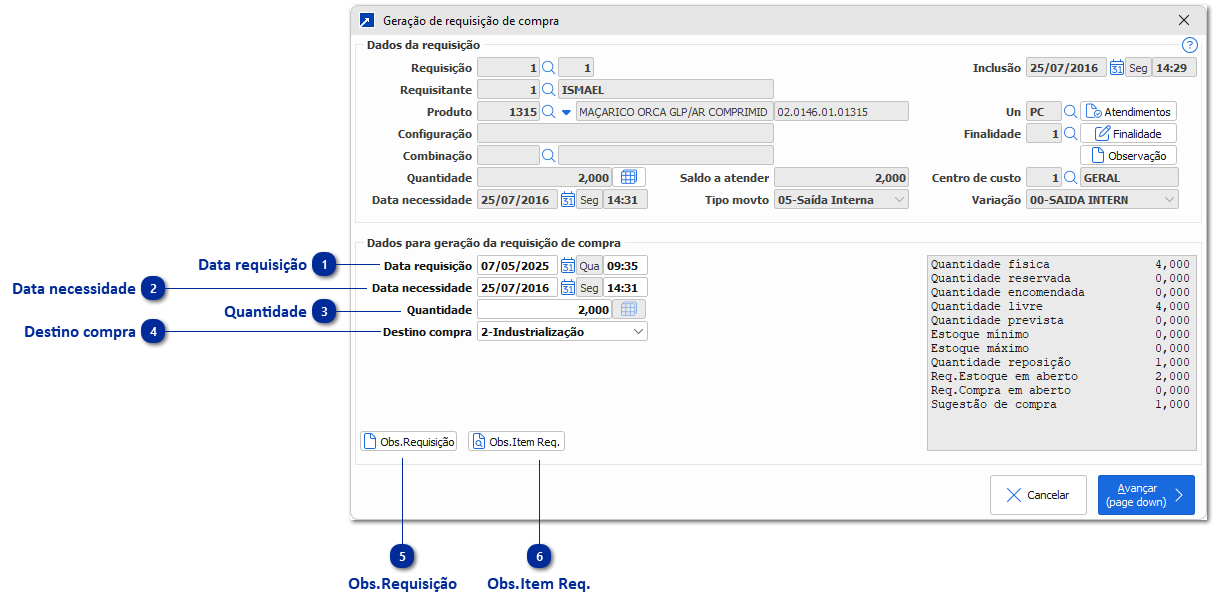Click the lower Data necessidade time 14:31
The image size is (1216, 610).
tap(625, 288)
